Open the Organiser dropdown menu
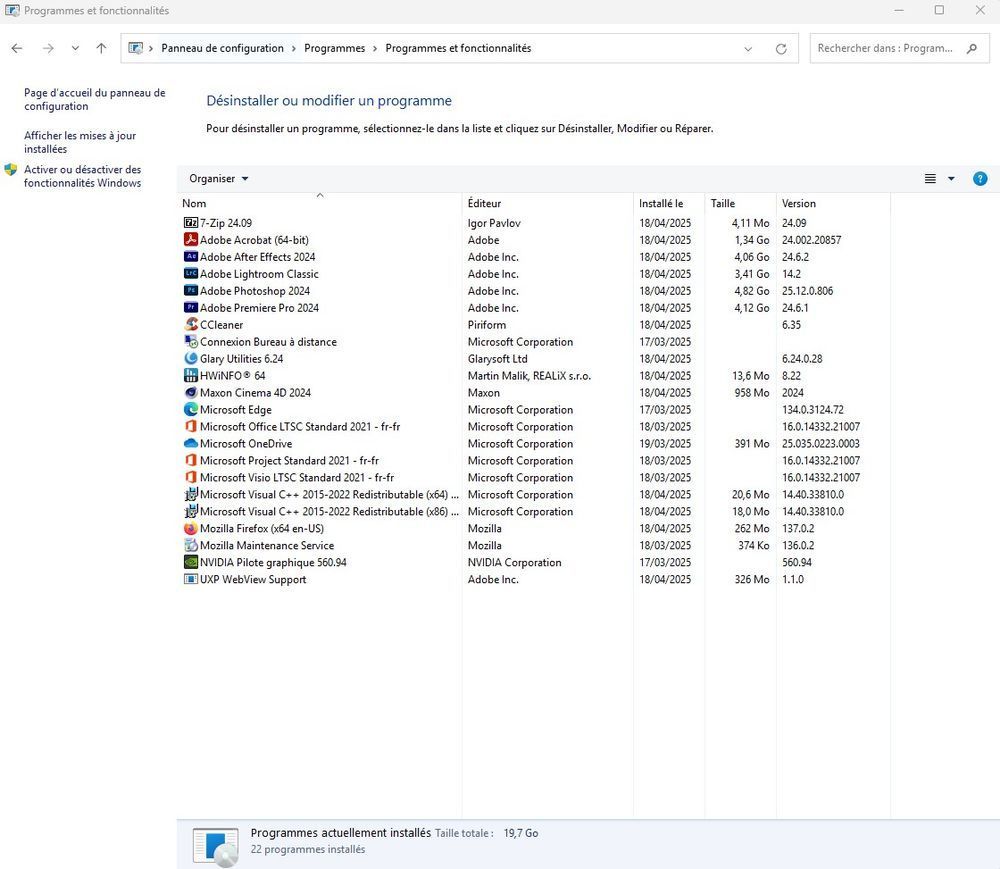This screenshot has width=1000, height=869. [219, 179]
